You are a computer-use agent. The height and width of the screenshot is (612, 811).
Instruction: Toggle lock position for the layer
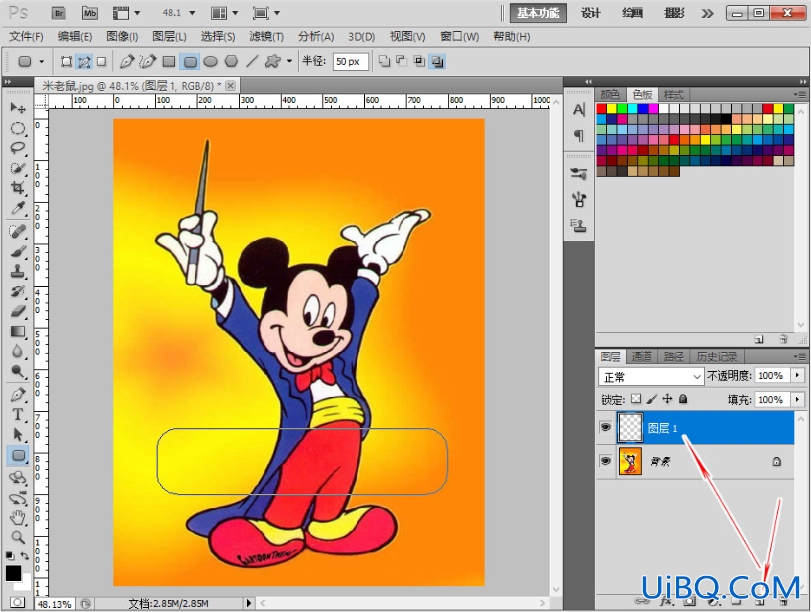tap(667, 399)
